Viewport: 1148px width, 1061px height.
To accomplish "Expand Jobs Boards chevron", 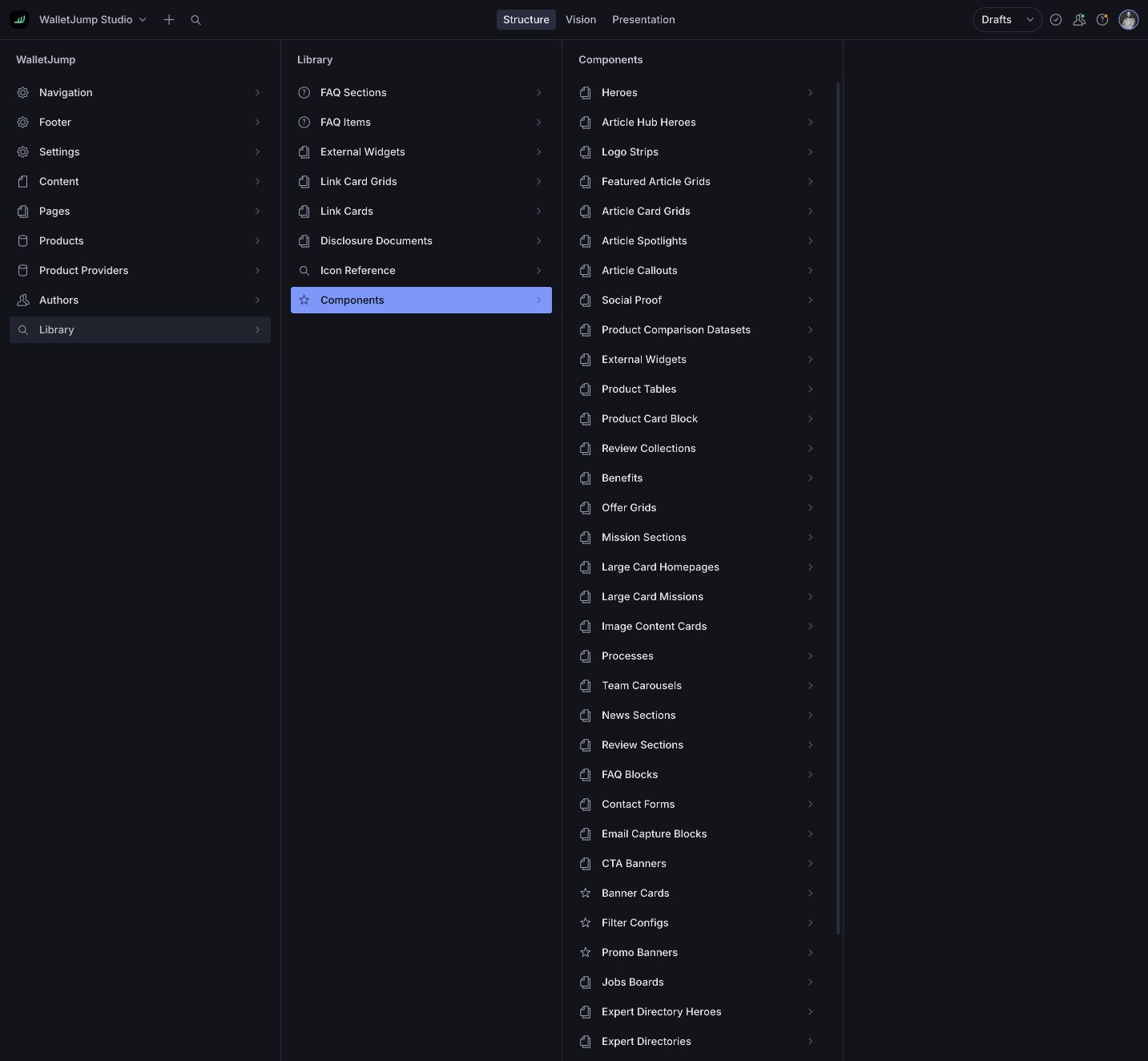I will point(810,982).
